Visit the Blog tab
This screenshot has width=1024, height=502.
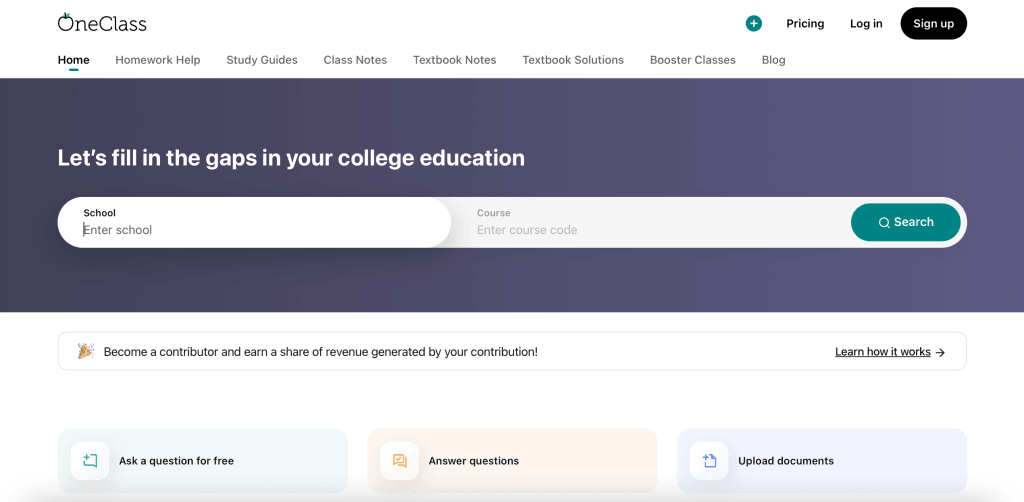[x=773, y=60]
